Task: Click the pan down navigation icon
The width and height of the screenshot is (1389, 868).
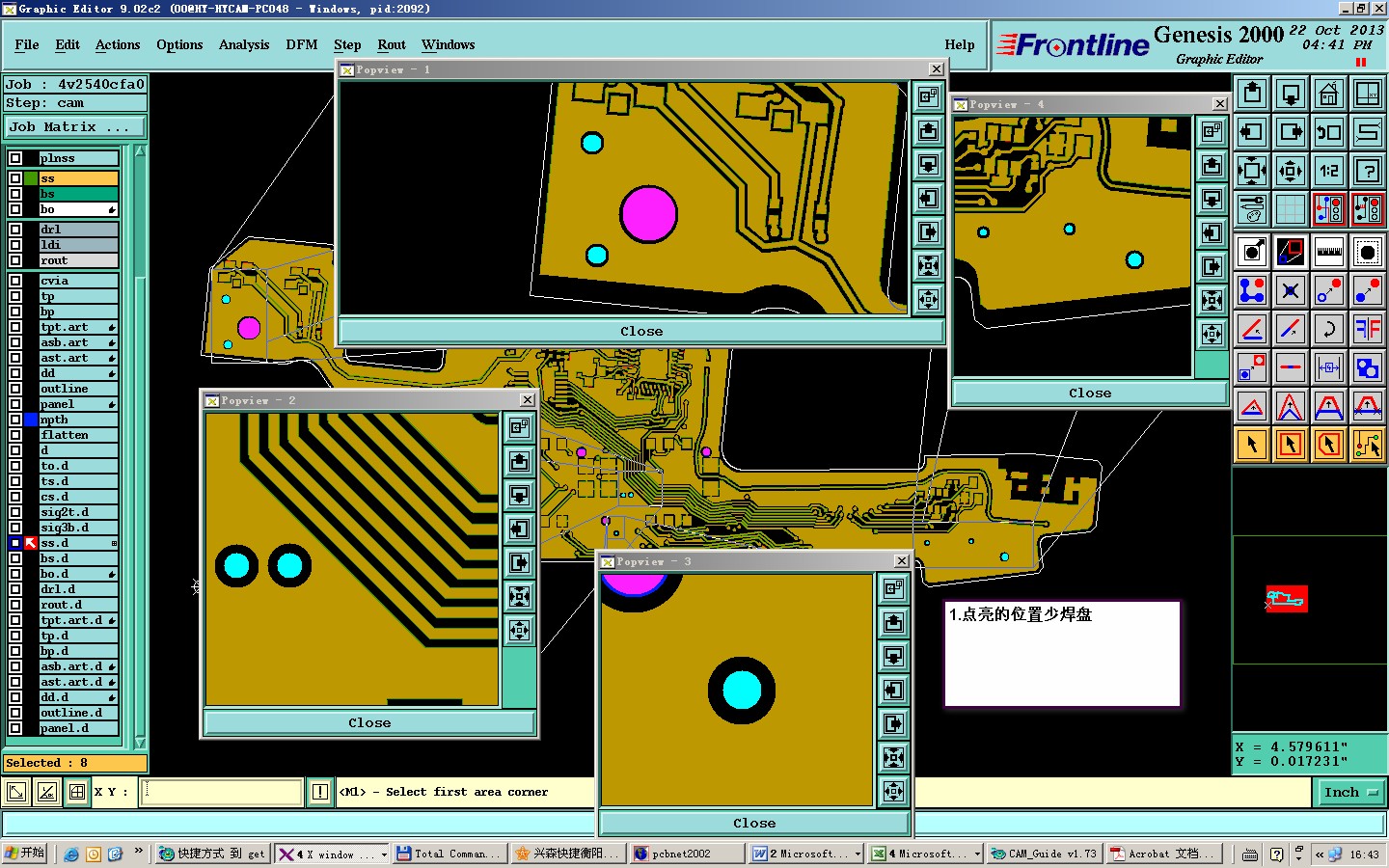Action: (1291, 94)
